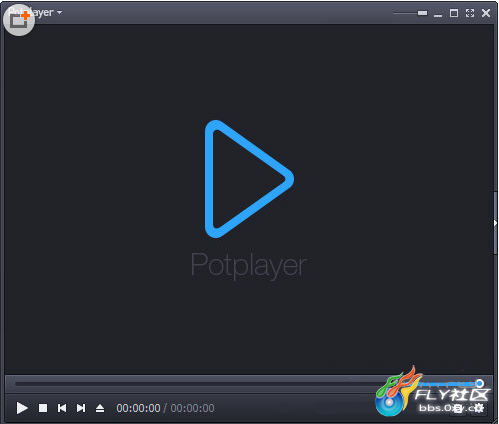This screenshot has width=499, height=424.
Task: Open settings with the gear icon
Action: 479,408
